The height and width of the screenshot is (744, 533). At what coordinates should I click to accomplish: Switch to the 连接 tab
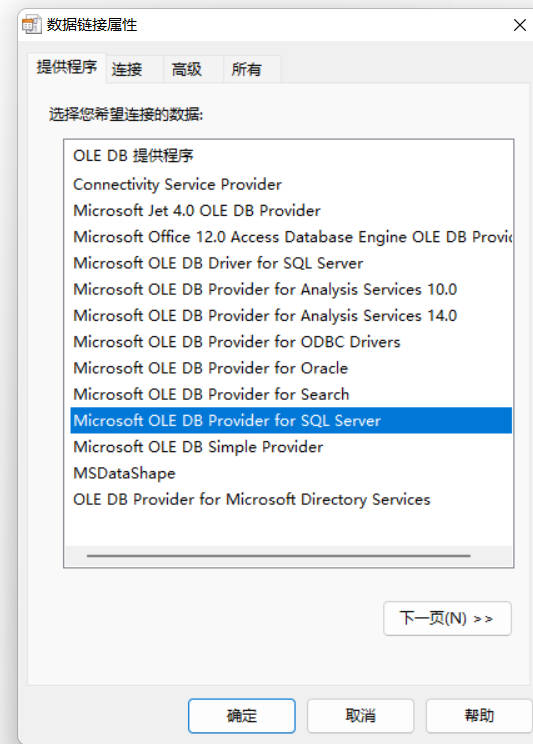click(x=127, y=69)
